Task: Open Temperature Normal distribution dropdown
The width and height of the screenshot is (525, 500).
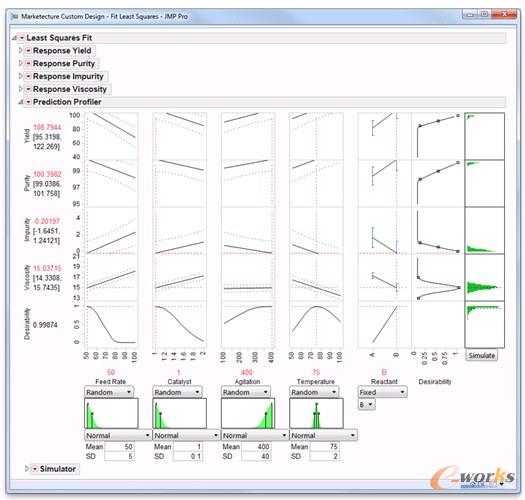Action: tap(323, 435)
